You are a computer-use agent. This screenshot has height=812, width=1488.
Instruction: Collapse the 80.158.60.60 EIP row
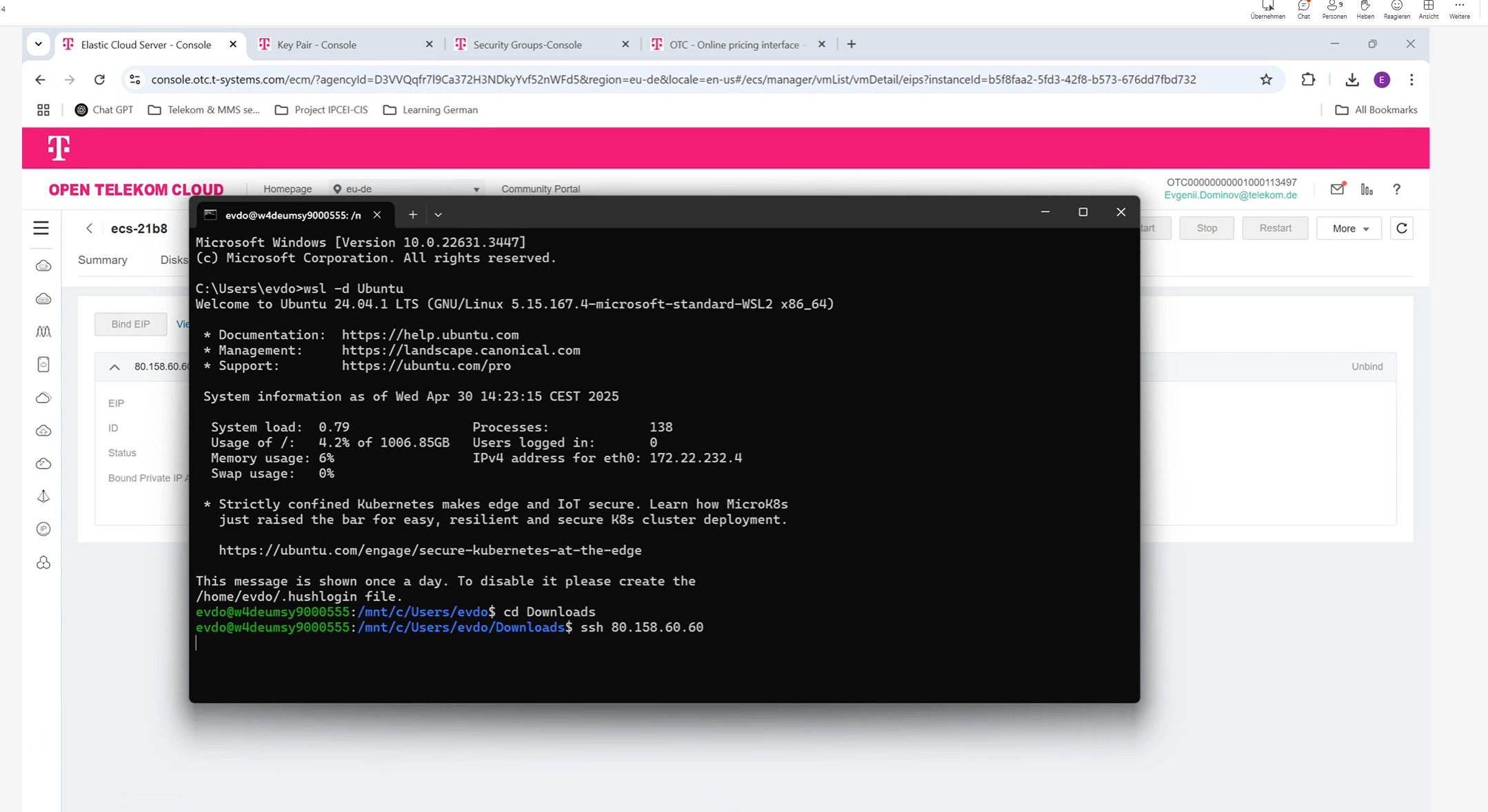point(114,367)
